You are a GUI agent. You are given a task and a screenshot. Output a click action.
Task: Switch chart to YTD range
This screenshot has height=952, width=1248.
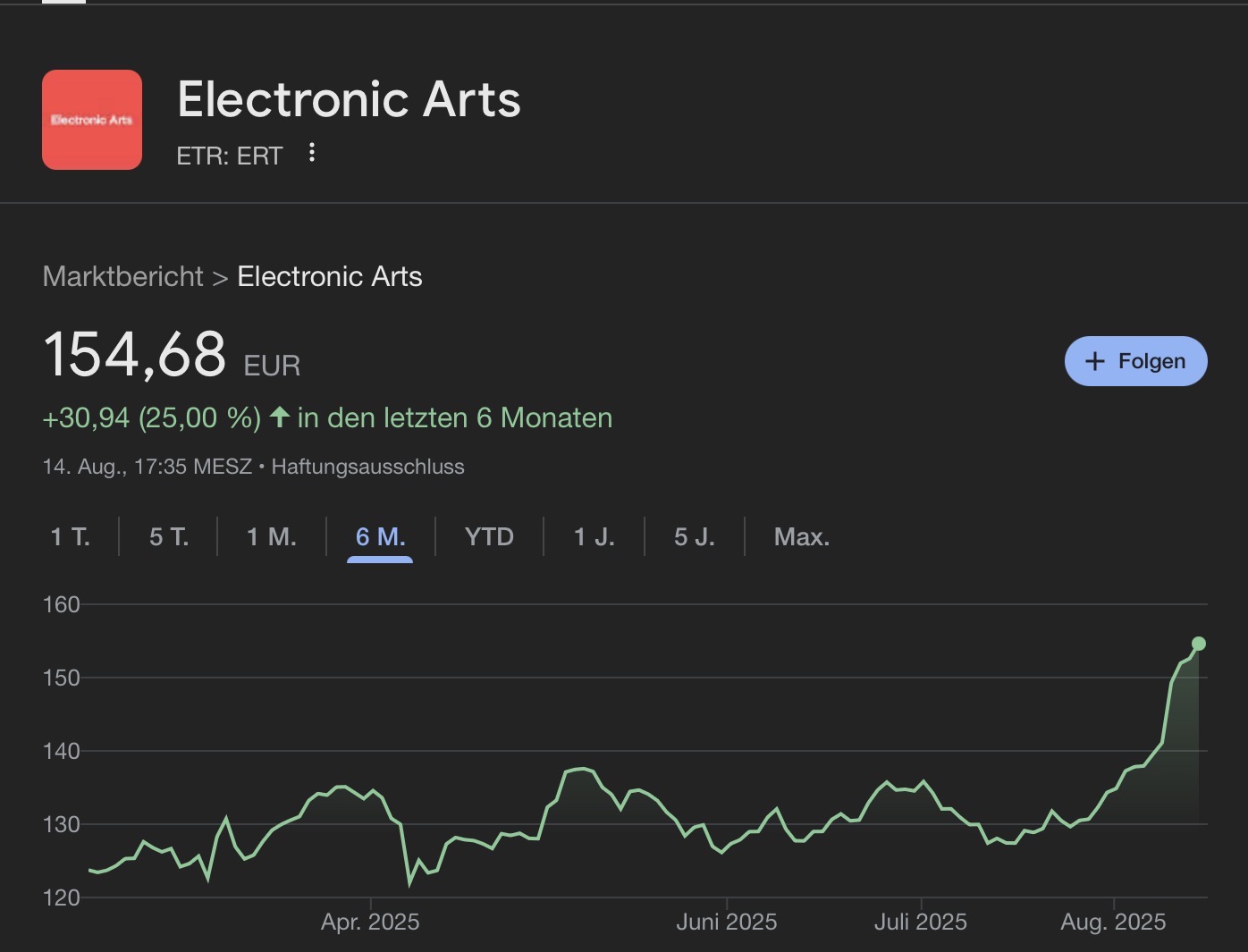(489, 536)
